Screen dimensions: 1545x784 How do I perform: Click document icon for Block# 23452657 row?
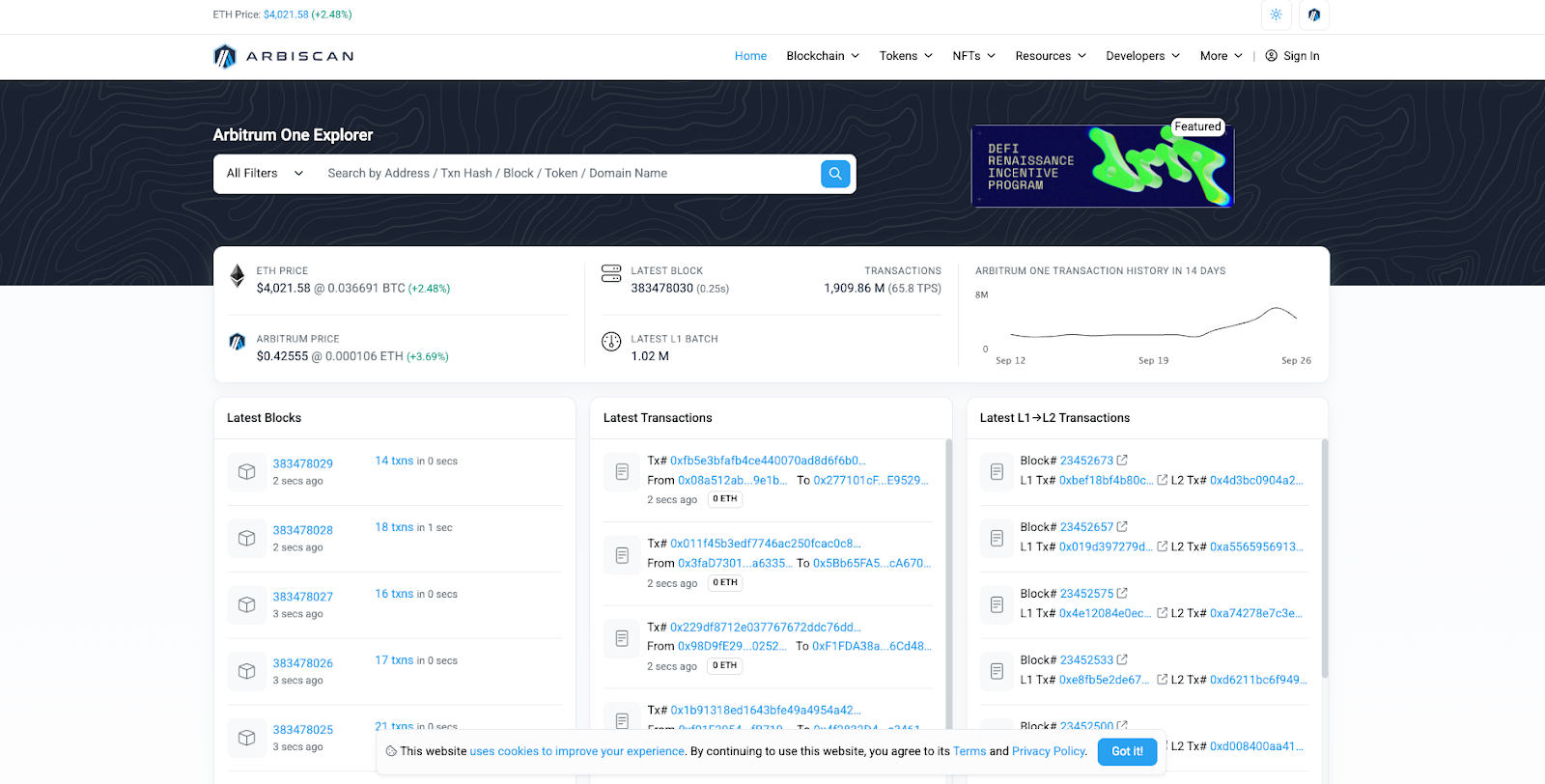(x=997, y=539)
